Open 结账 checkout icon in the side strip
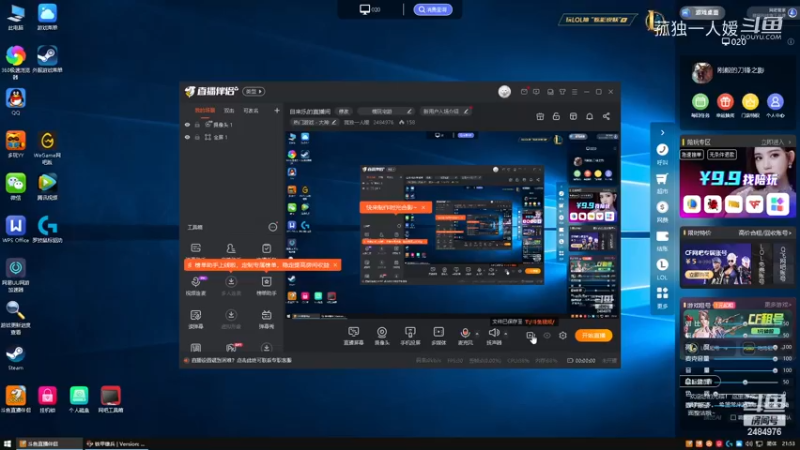Screen dimensions: 800x450 click(x=662, y=240)
